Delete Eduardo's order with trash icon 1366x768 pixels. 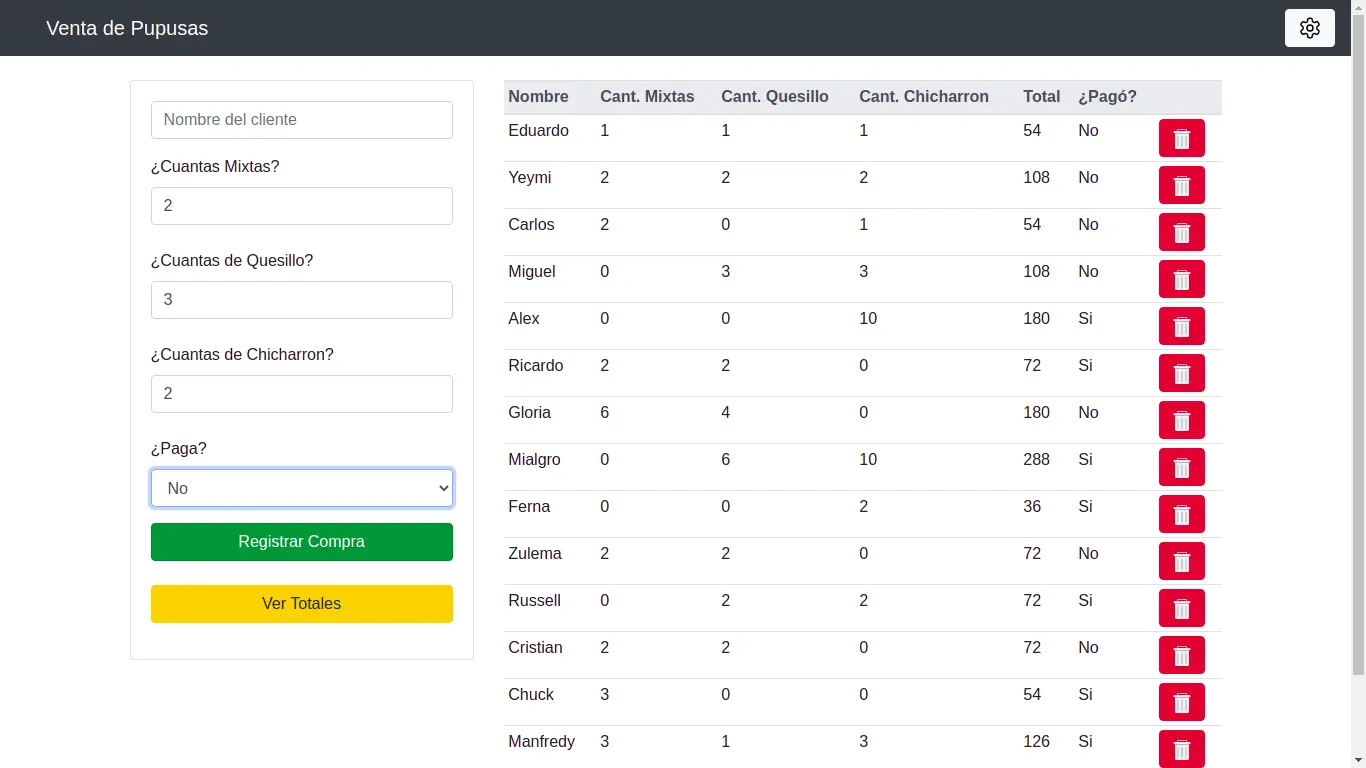(x=1181, y=138)
